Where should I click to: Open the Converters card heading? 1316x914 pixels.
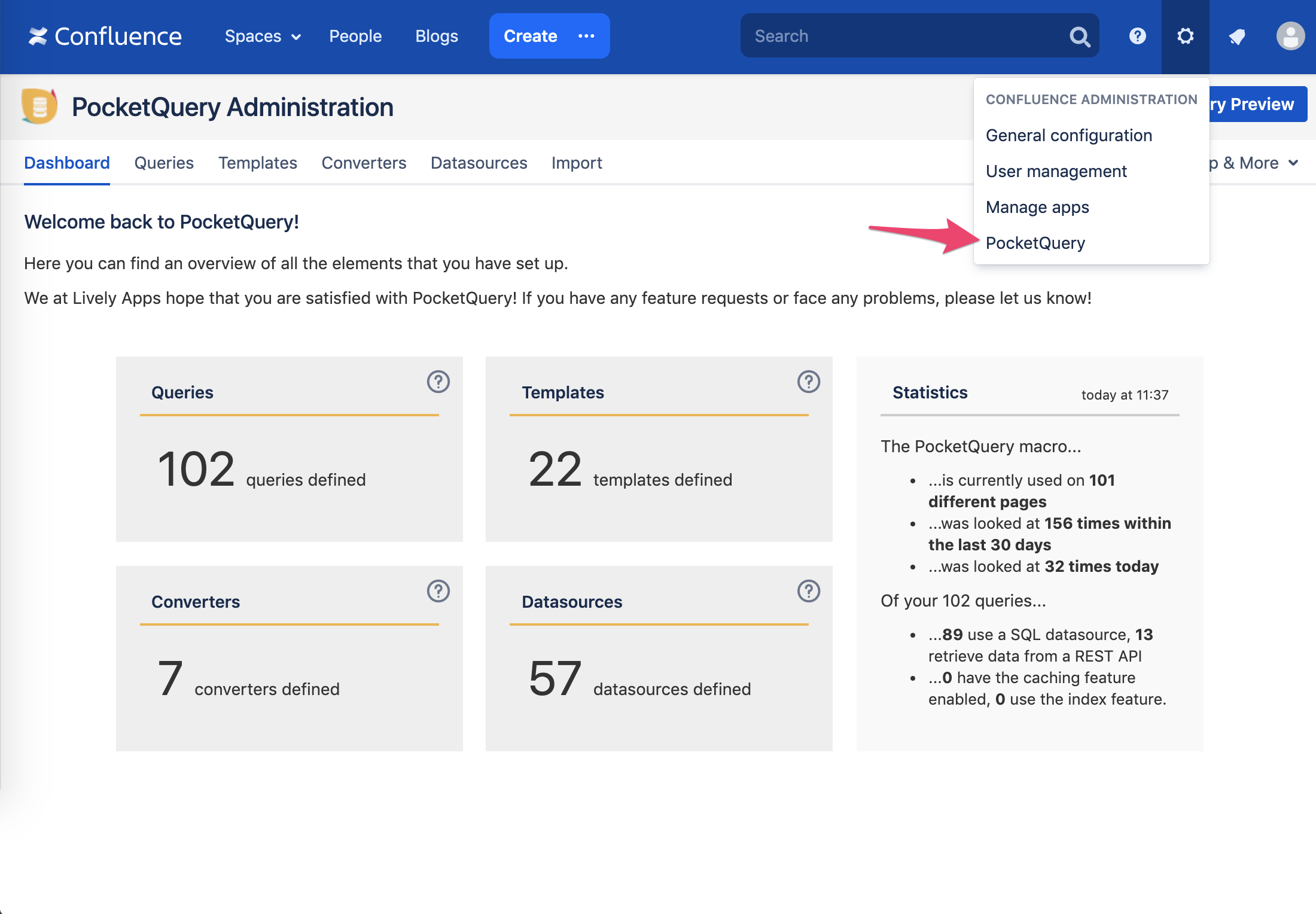coord(196,602)
